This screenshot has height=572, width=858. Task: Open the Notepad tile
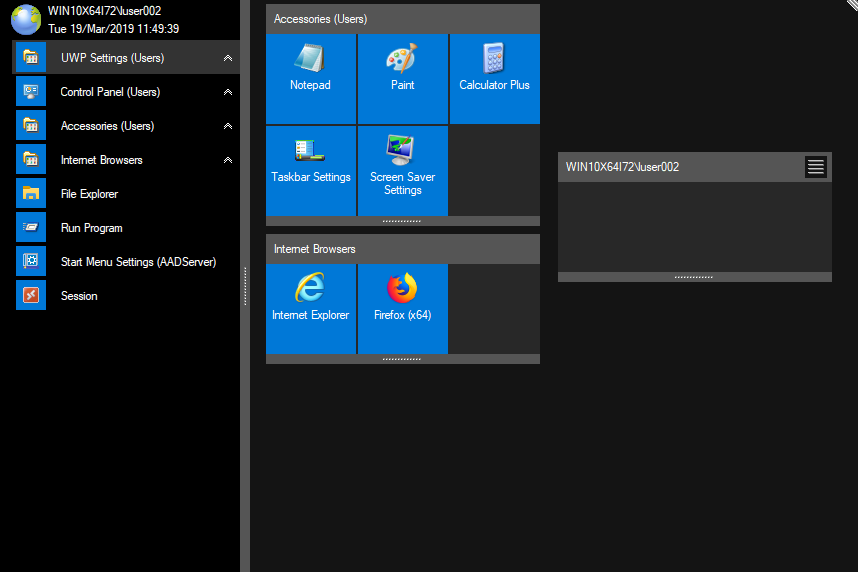click(x=310, y=78)
